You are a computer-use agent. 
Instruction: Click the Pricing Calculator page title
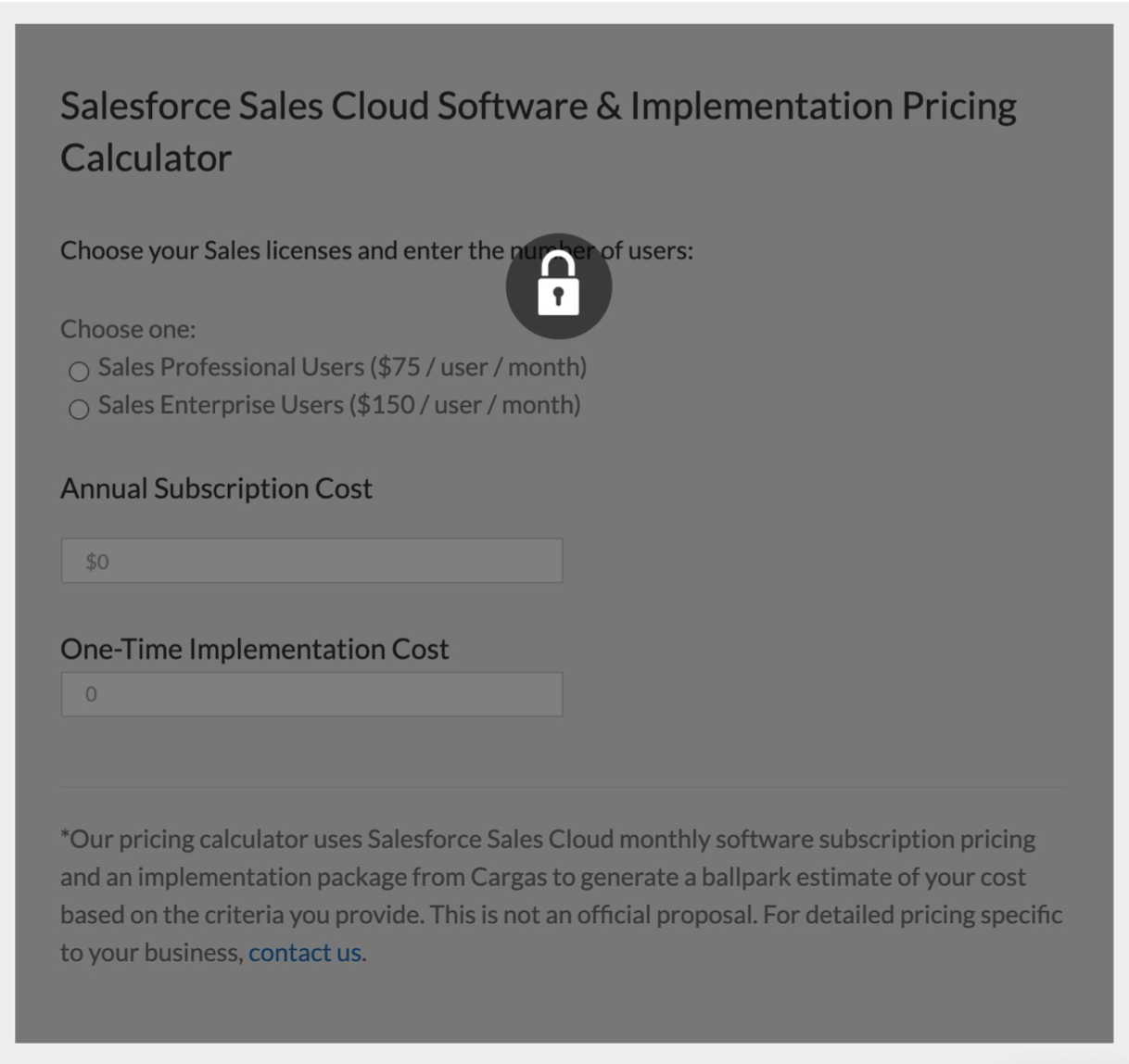(x=539, y=132)
